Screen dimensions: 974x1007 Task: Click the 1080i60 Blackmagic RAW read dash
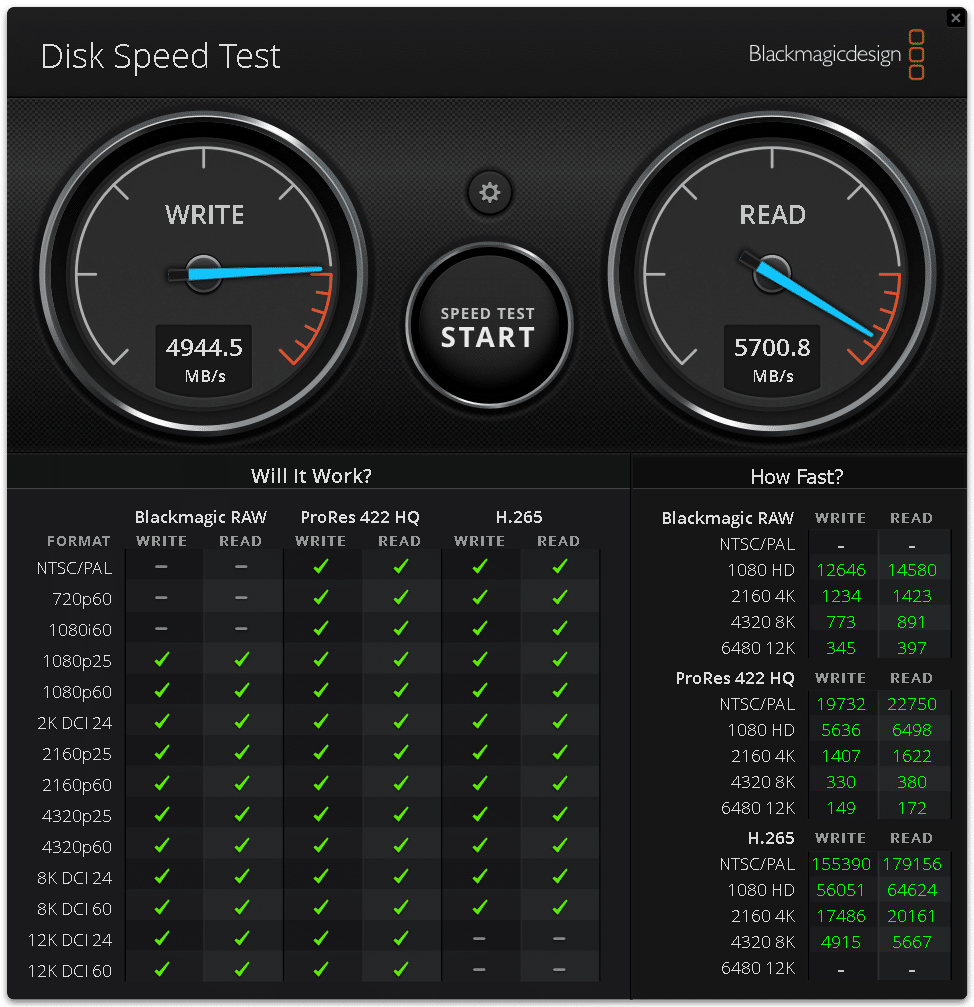click(241, 628)
